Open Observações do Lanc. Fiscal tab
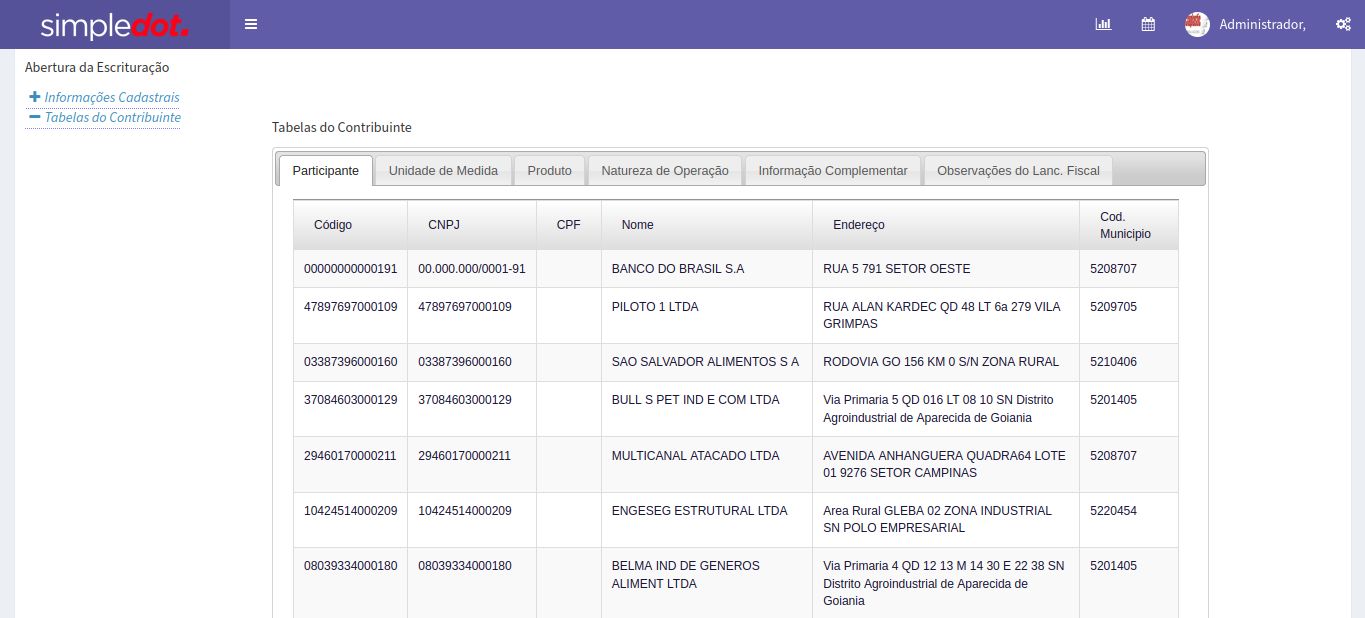 click(x=1017, y=171)
